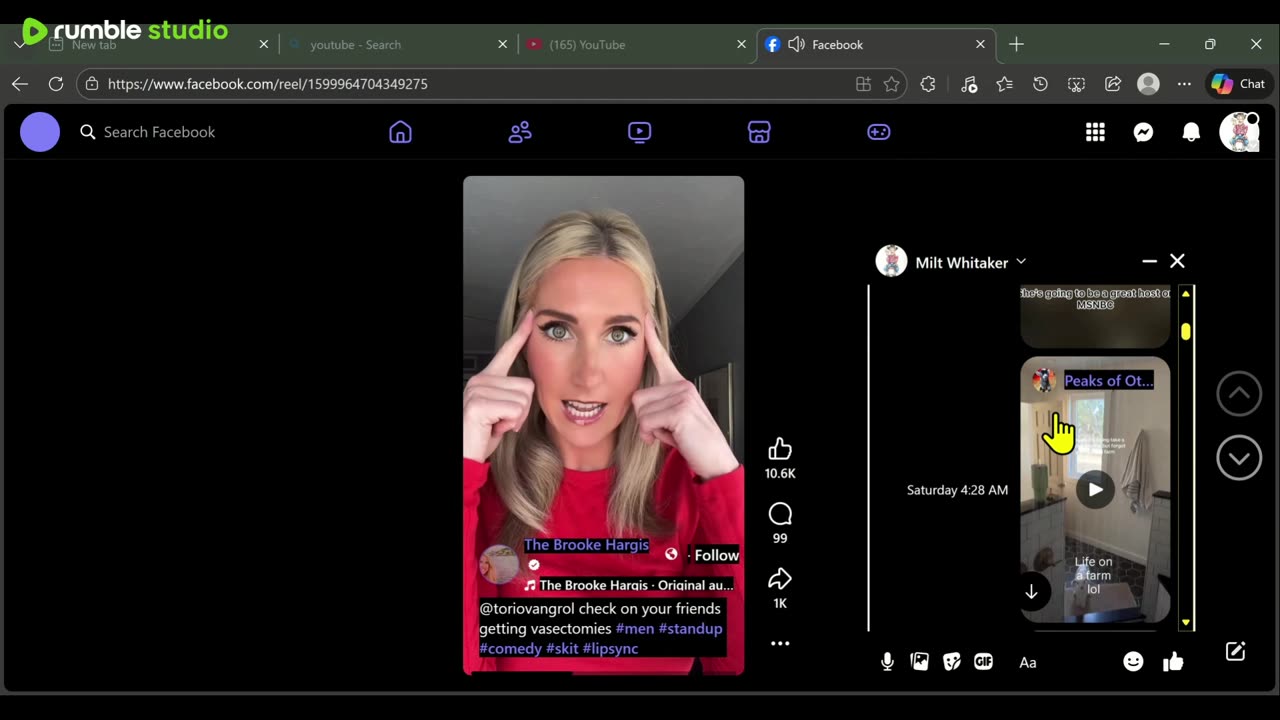Click the Facebook logo circle

pos(40,132)
